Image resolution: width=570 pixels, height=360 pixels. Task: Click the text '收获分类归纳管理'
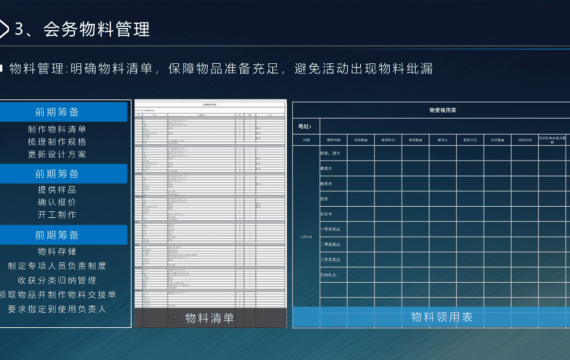tap(57, 280)
